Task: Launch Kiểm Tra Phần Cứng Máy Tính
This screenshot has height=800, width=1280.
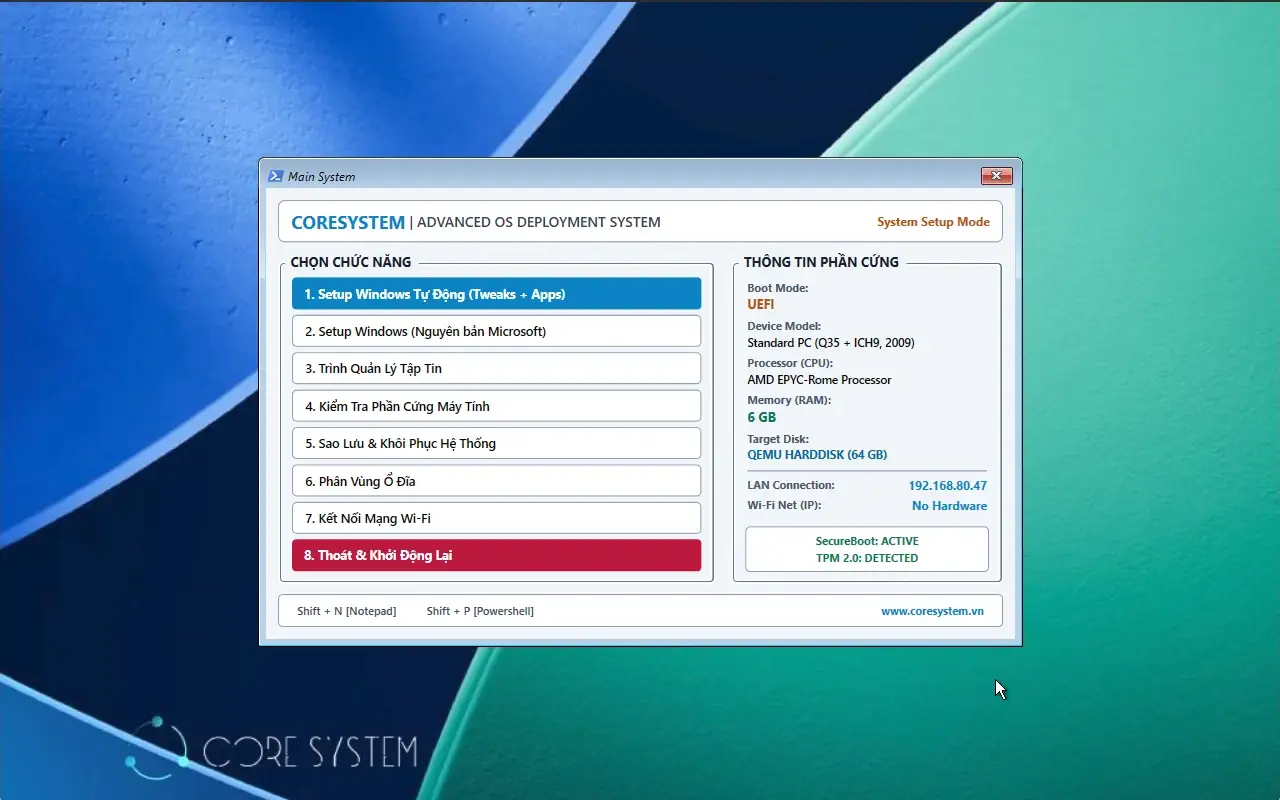Action: pyautogui.click(x=496, y=406)
